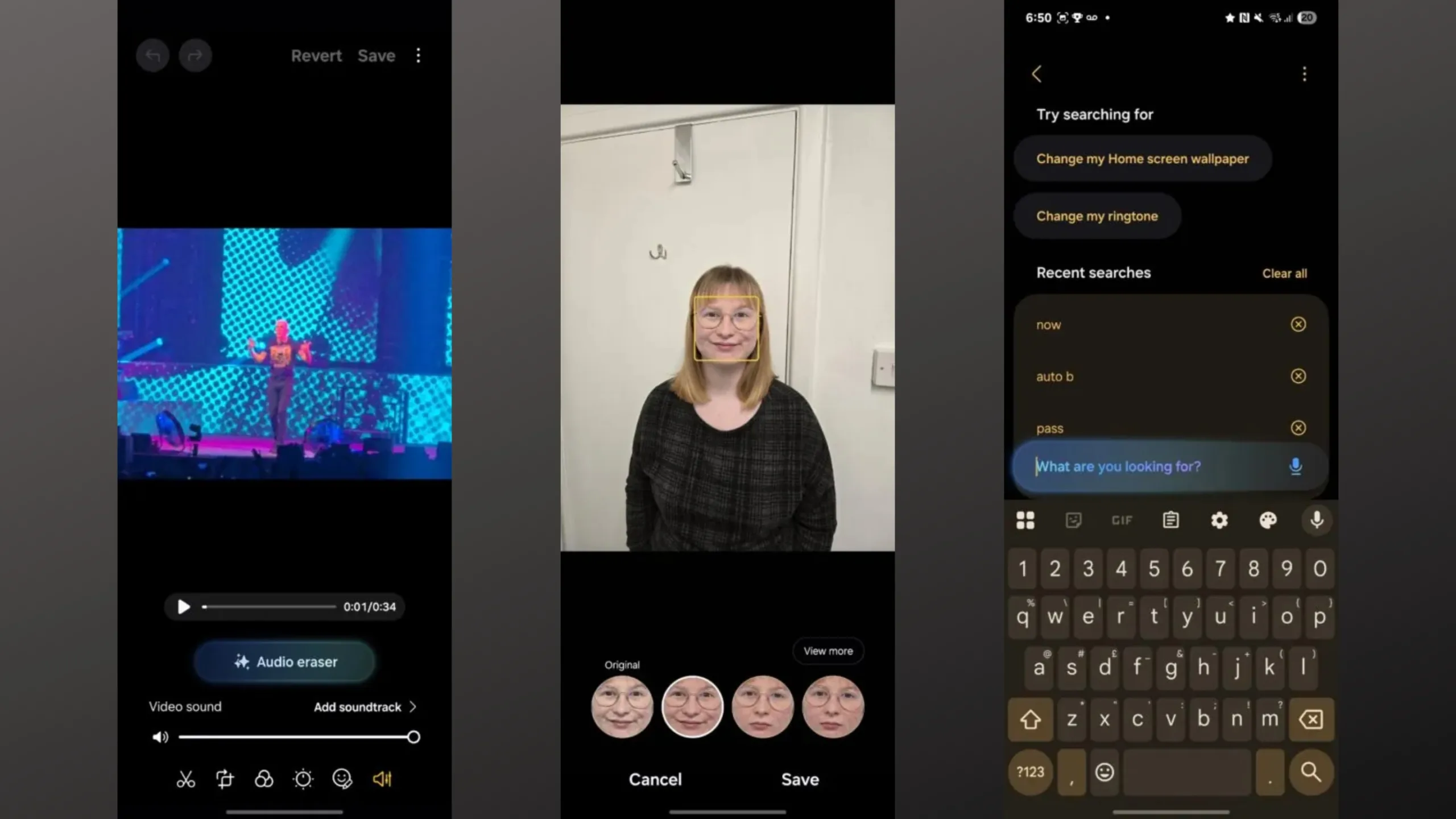Click Revert in video editor
This screenshot has height=819, width=1456.
click(x=316, y=56)
